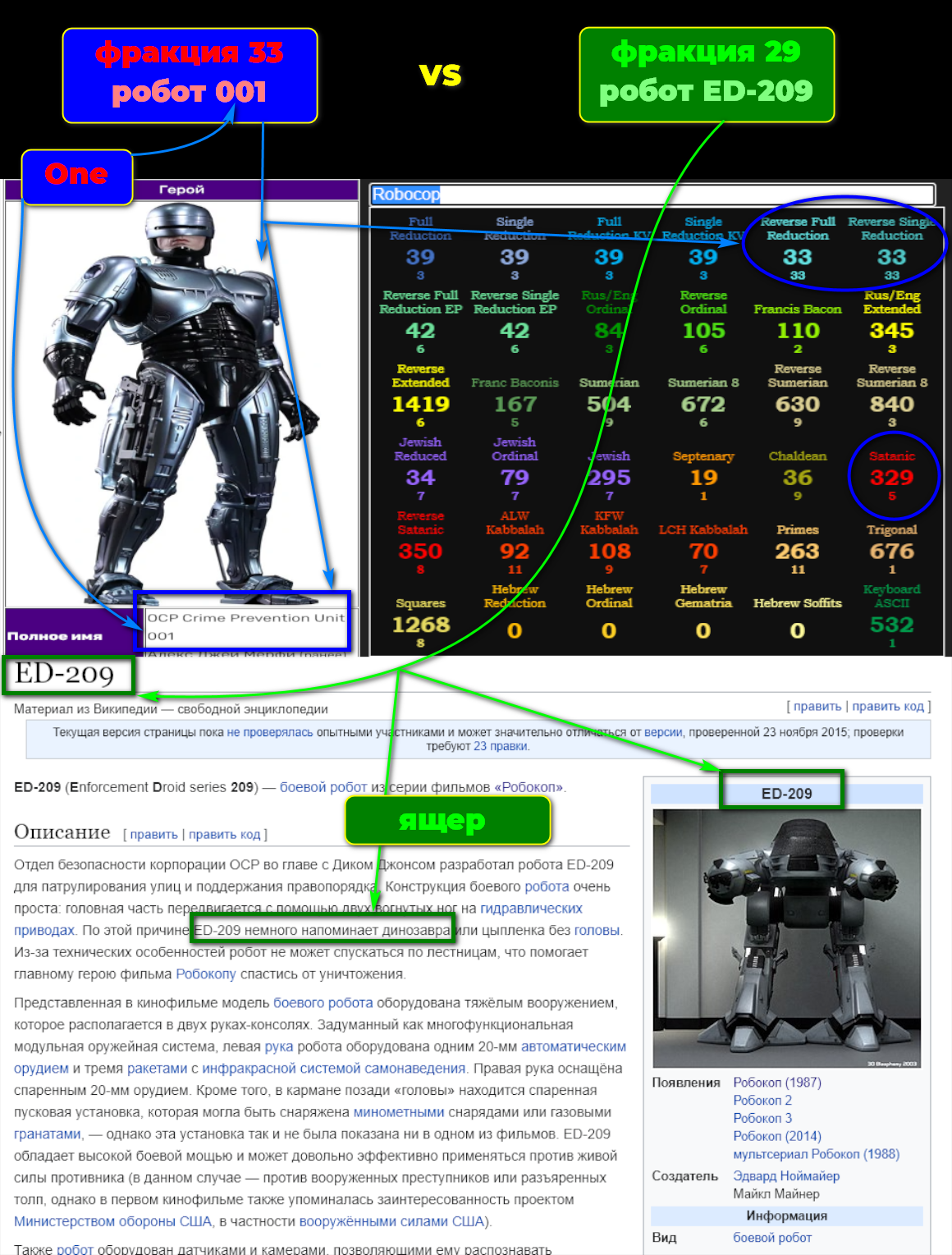
Task: Click the Reverse Full Reduction EP cipher value 42
Action: [x=420, y=331]
